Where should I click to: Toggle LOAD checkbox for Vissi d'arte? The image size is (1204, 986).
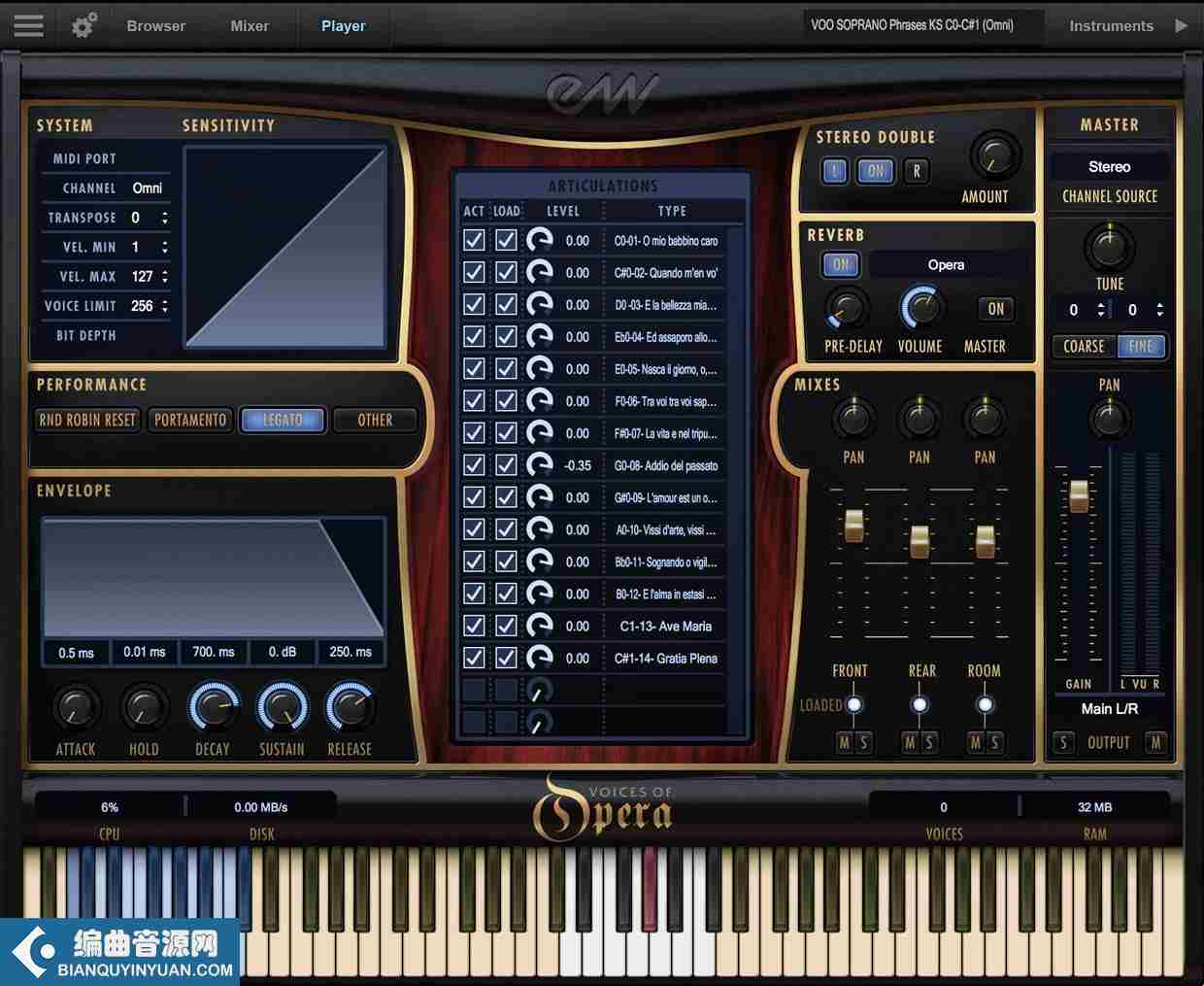[506, 529]
